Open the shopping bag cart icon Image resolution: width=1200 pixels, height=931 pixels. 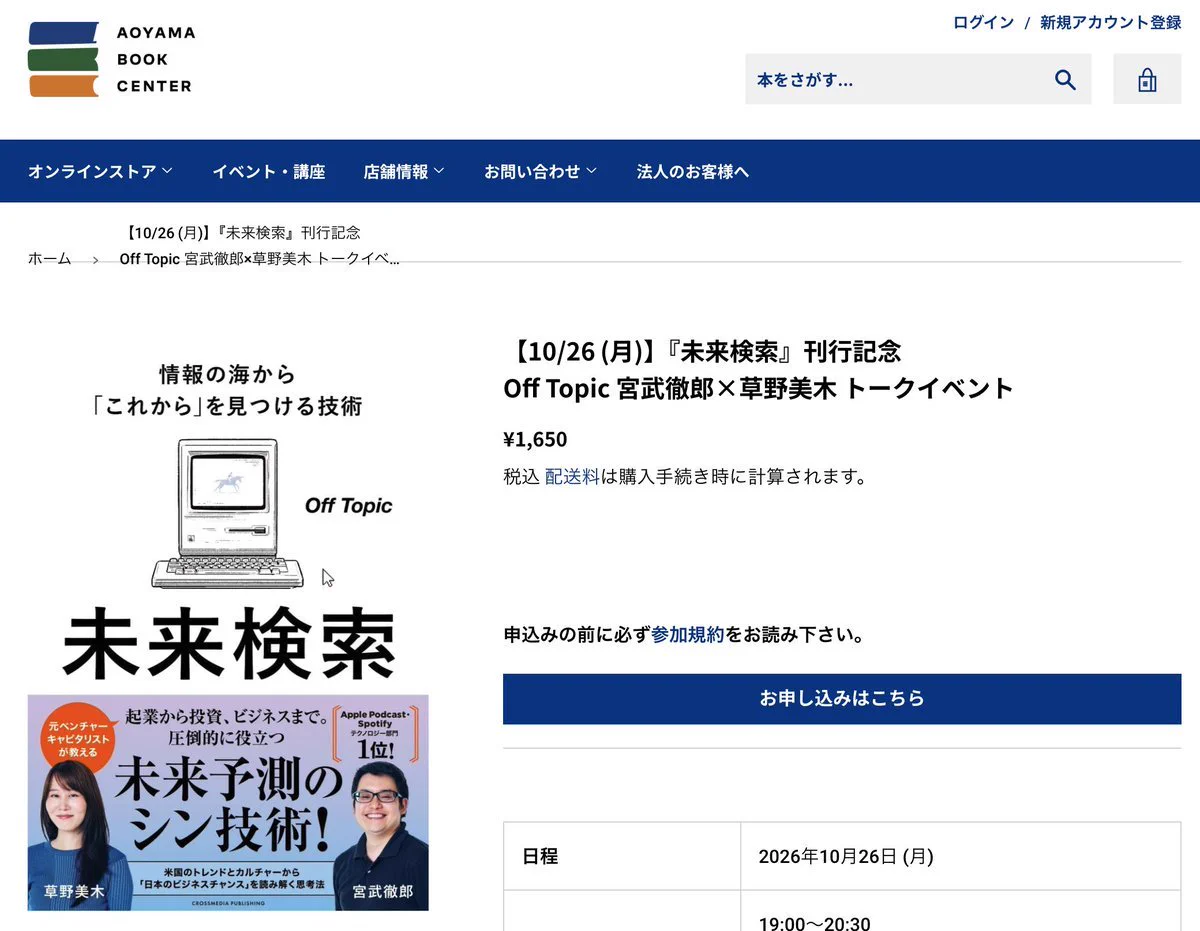[1147, 80]
